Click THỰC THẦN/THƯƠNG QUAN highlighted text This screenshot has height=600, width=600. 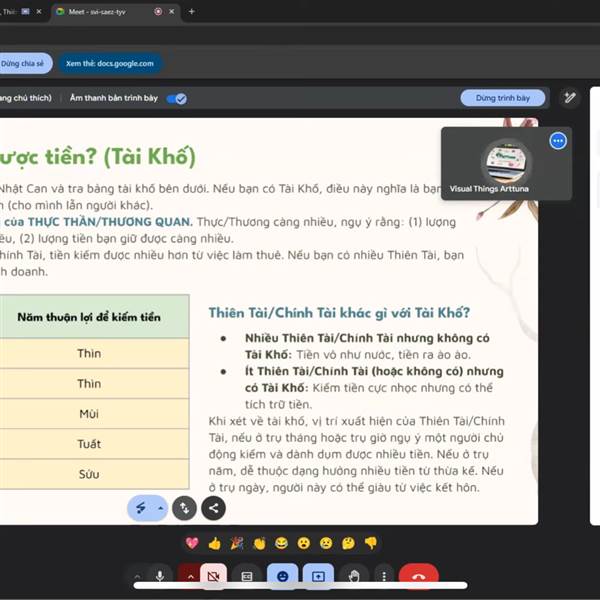(x=110, y=222)
